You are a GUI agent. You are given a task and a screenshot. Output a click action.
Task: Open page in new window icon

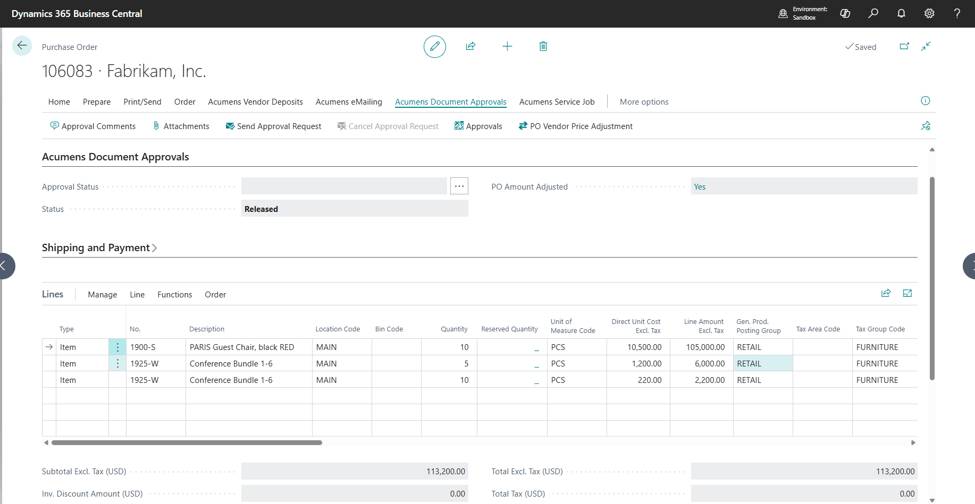coord(905,47)
